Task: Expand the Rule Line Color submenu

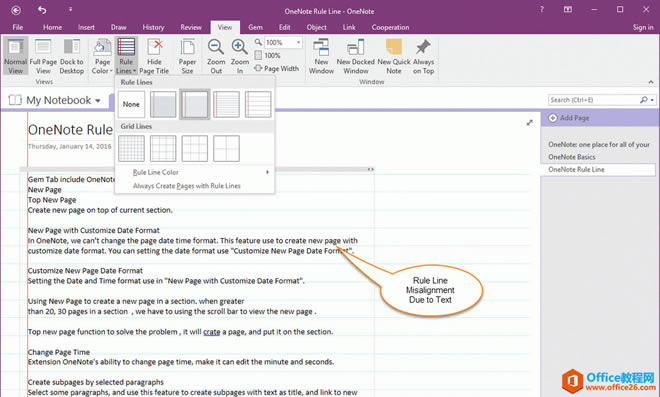Action: (x=194, y=172)
